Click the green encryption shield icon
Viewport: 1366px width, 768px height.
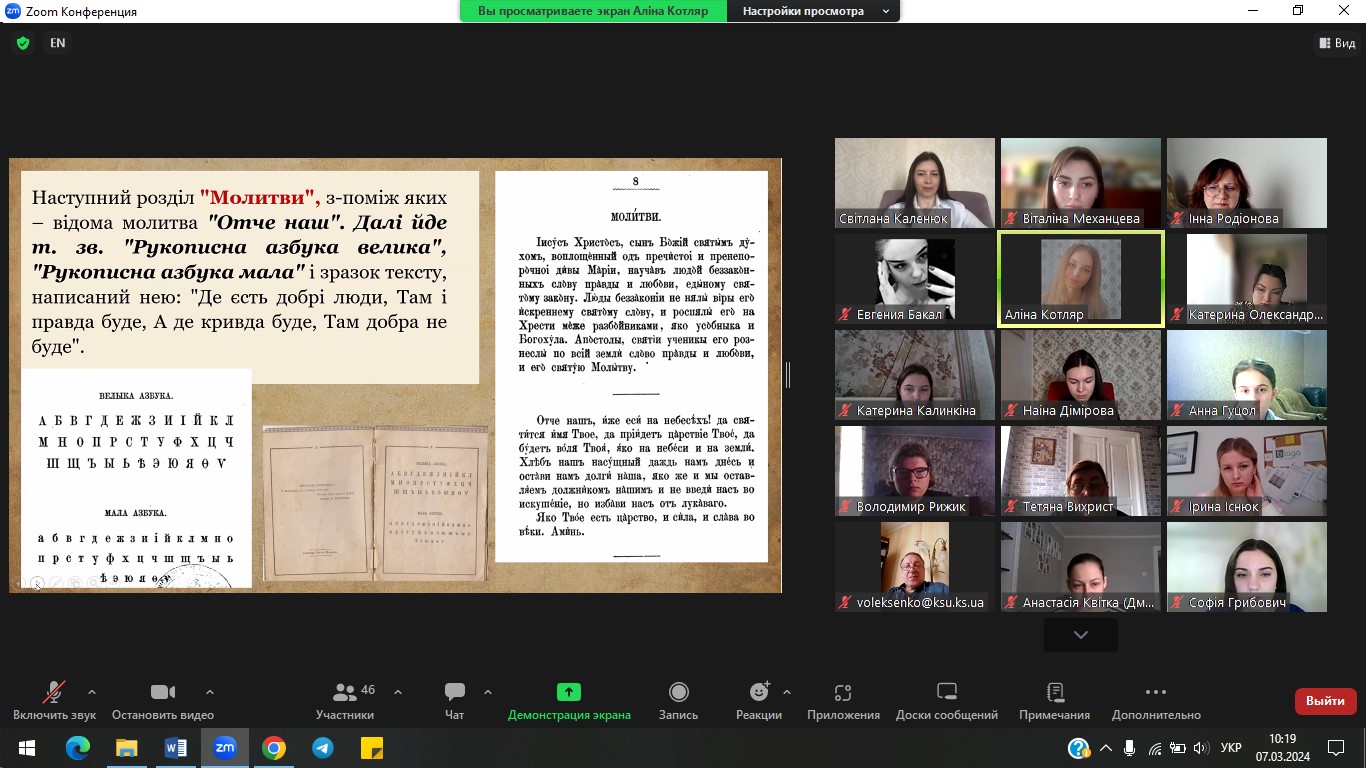(x=23, y=43)
